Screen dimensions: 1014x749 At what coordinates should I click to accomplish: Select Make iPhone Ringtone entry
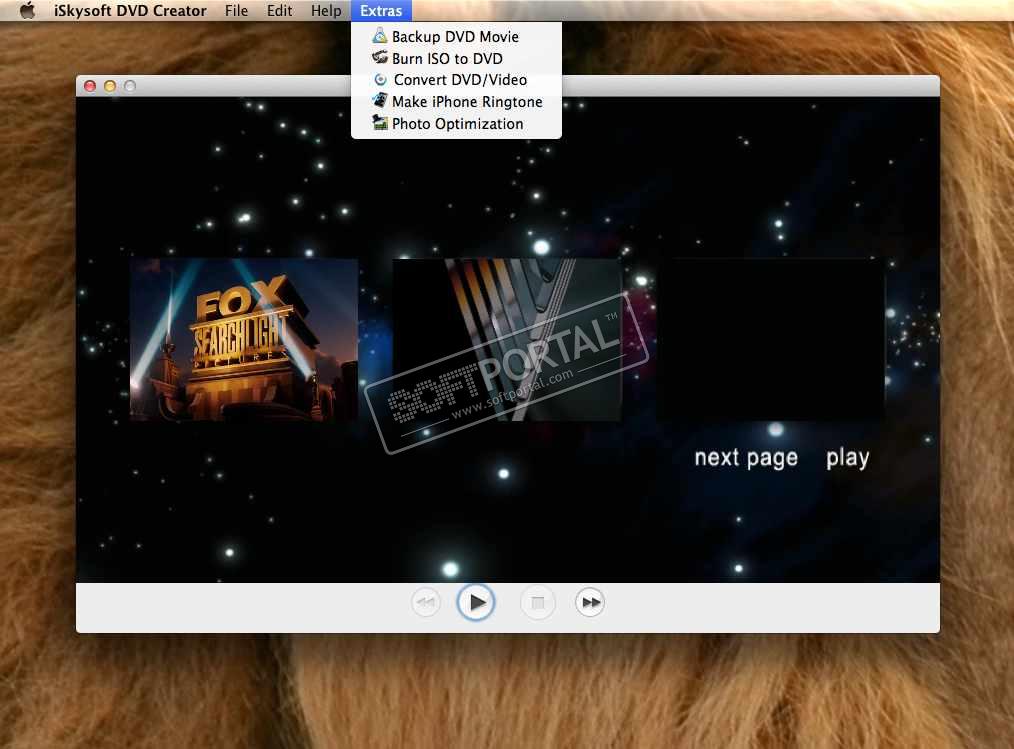(x=456, y=102)
